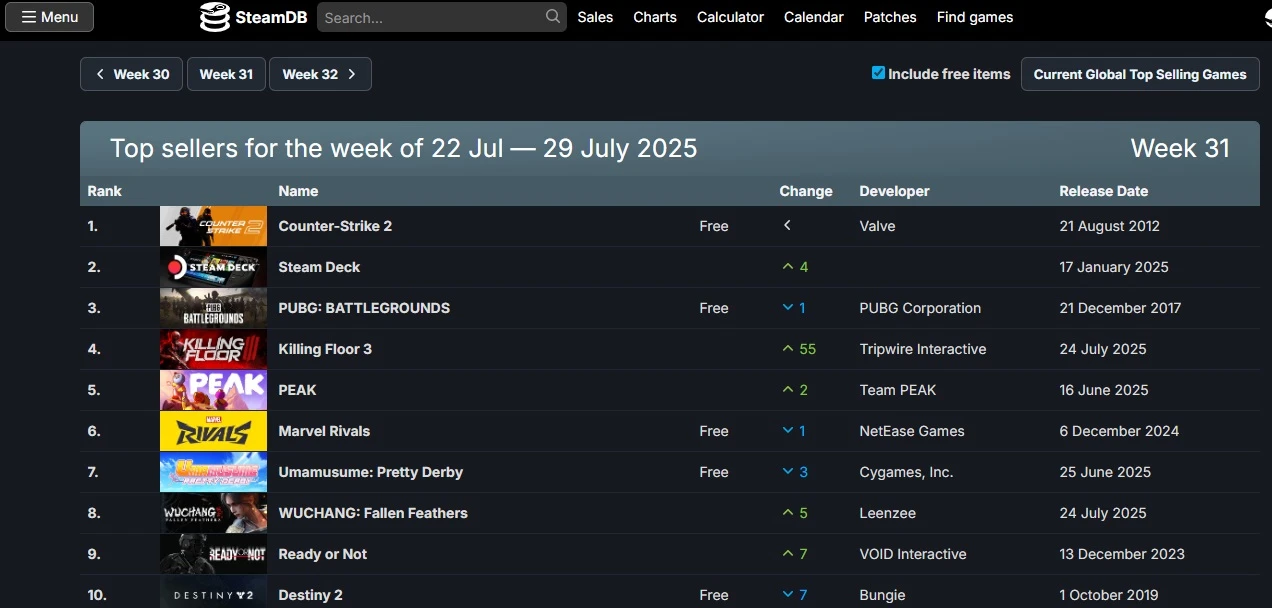Viewport: 1272px width, 608px height.
Task: Click the Leenzee developer text
Action: coord(887,513)
